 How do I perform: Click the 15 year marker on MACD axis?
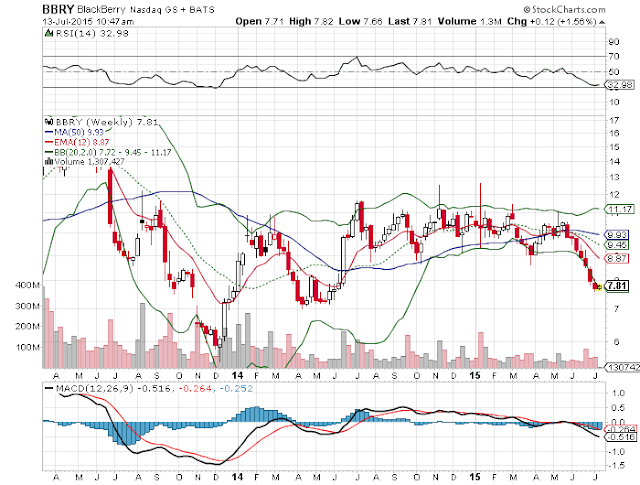pos(475,476)
